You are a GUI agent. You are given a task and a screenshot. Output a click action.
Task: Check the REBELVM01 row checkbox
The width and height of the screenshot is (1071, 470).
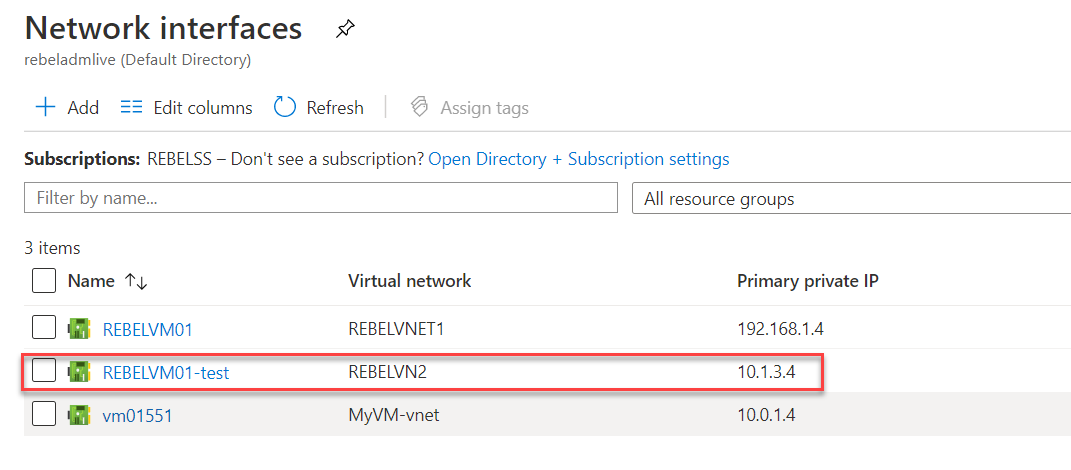pos(44,329)
